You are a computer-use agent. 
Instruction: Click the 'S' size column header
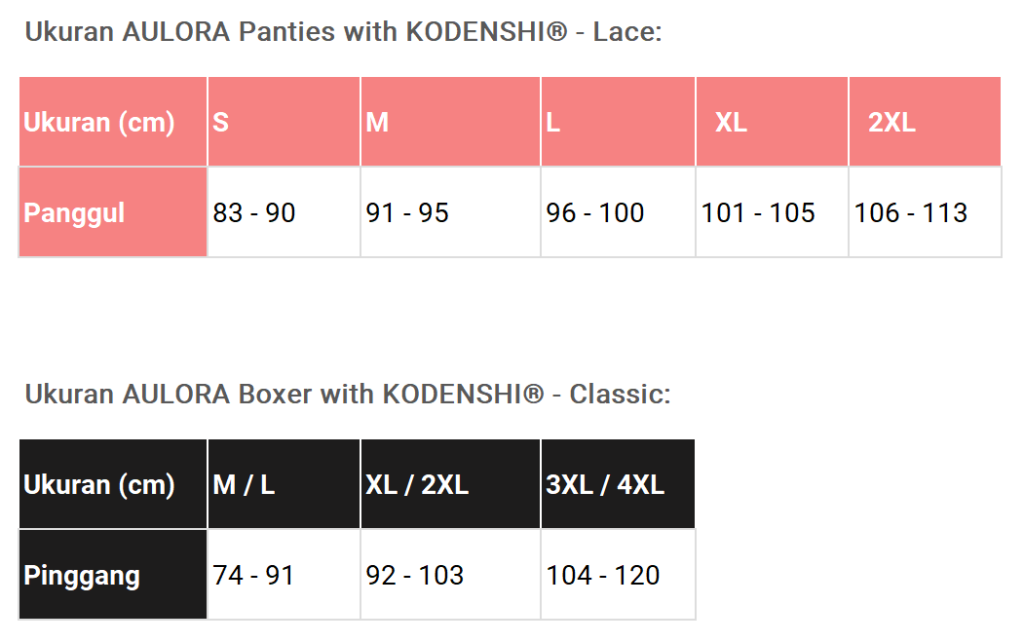[x=284, y=122]
